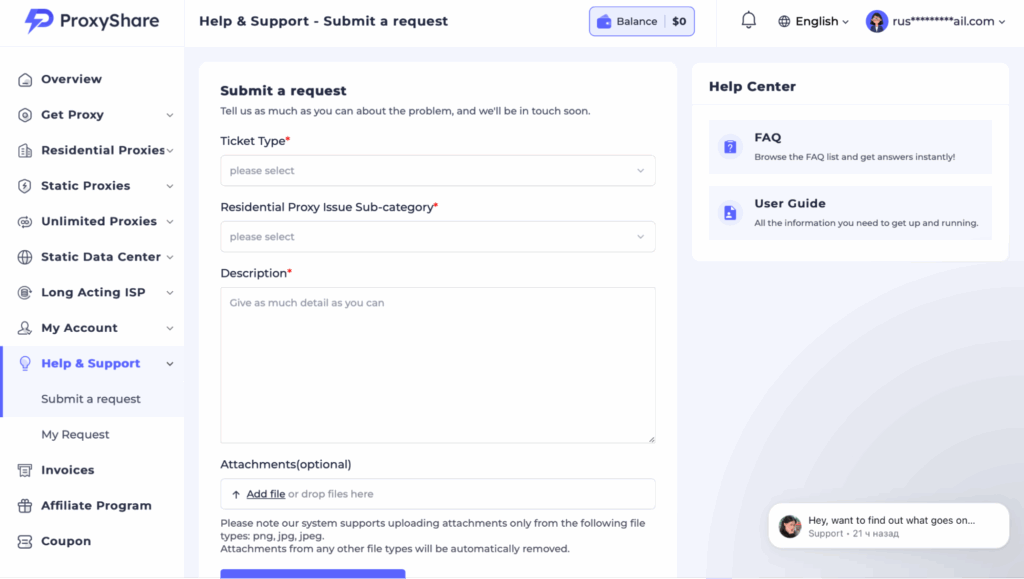Click the ProxyShare logo icon
1024x579 pixels.
[39, 20]
